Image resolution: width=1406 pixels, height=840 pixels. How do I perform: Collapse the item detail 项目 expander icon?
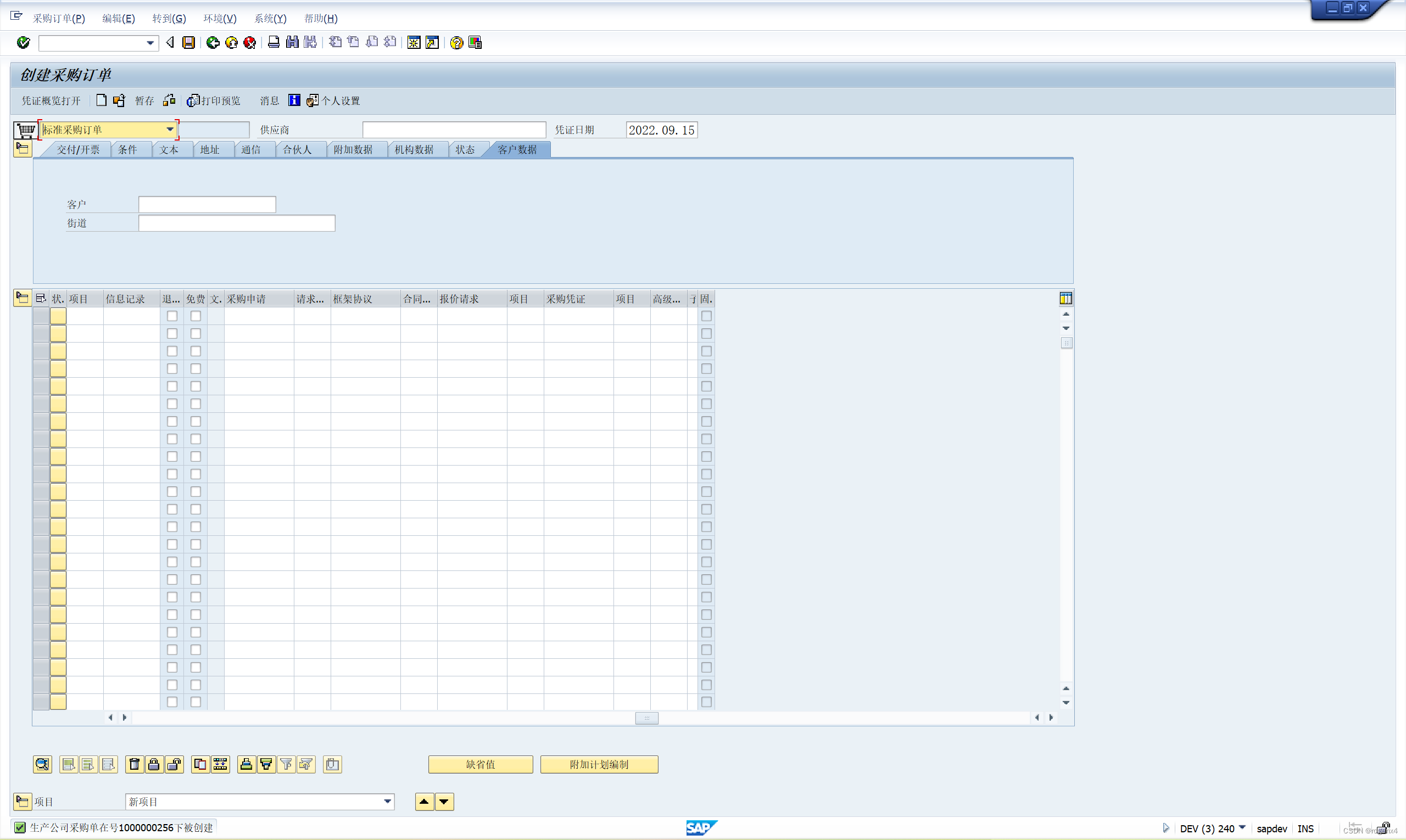click(x=23, y=802)
